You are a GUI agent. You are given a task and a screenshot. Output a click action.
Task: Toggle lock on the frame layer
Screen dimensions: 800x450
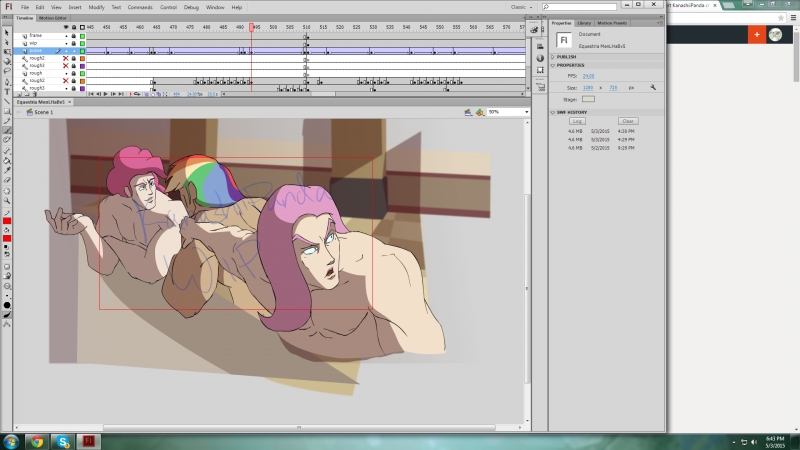click(75, 35)
